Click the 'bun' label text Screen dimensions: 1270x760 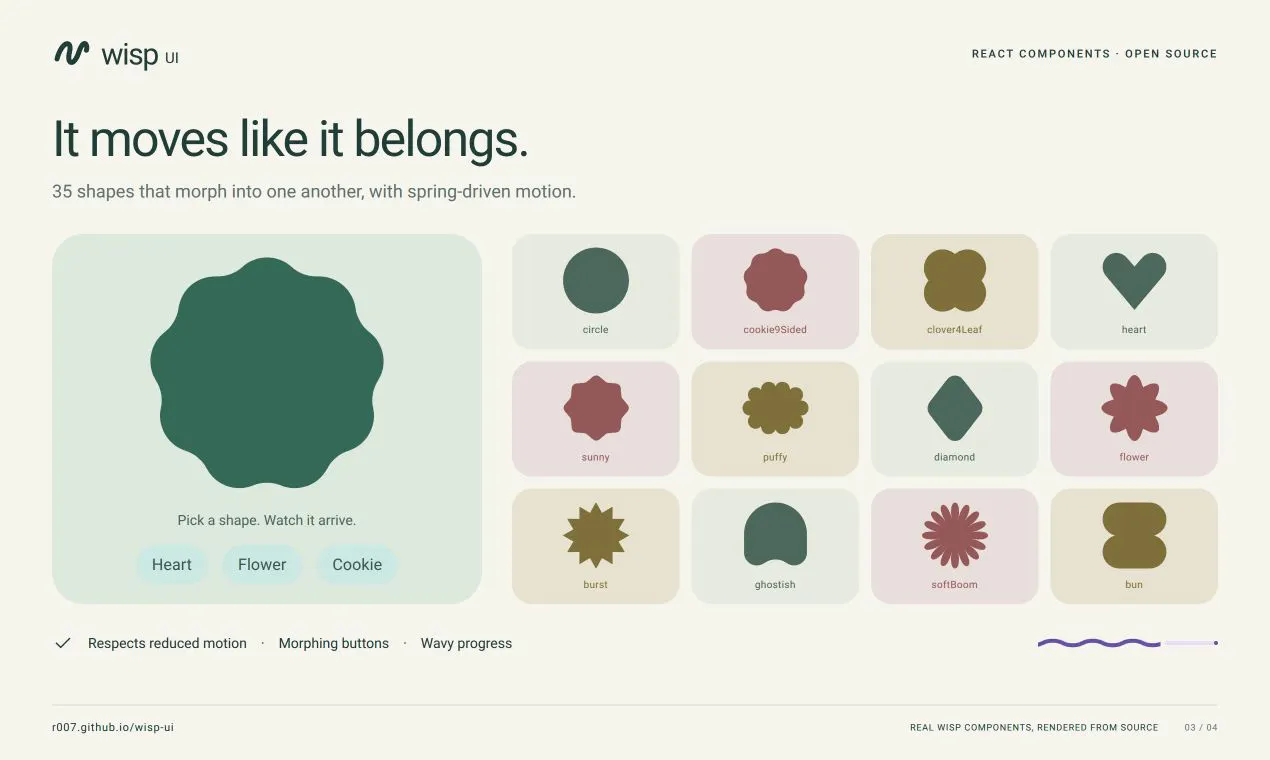click(x=1134, y=584)
